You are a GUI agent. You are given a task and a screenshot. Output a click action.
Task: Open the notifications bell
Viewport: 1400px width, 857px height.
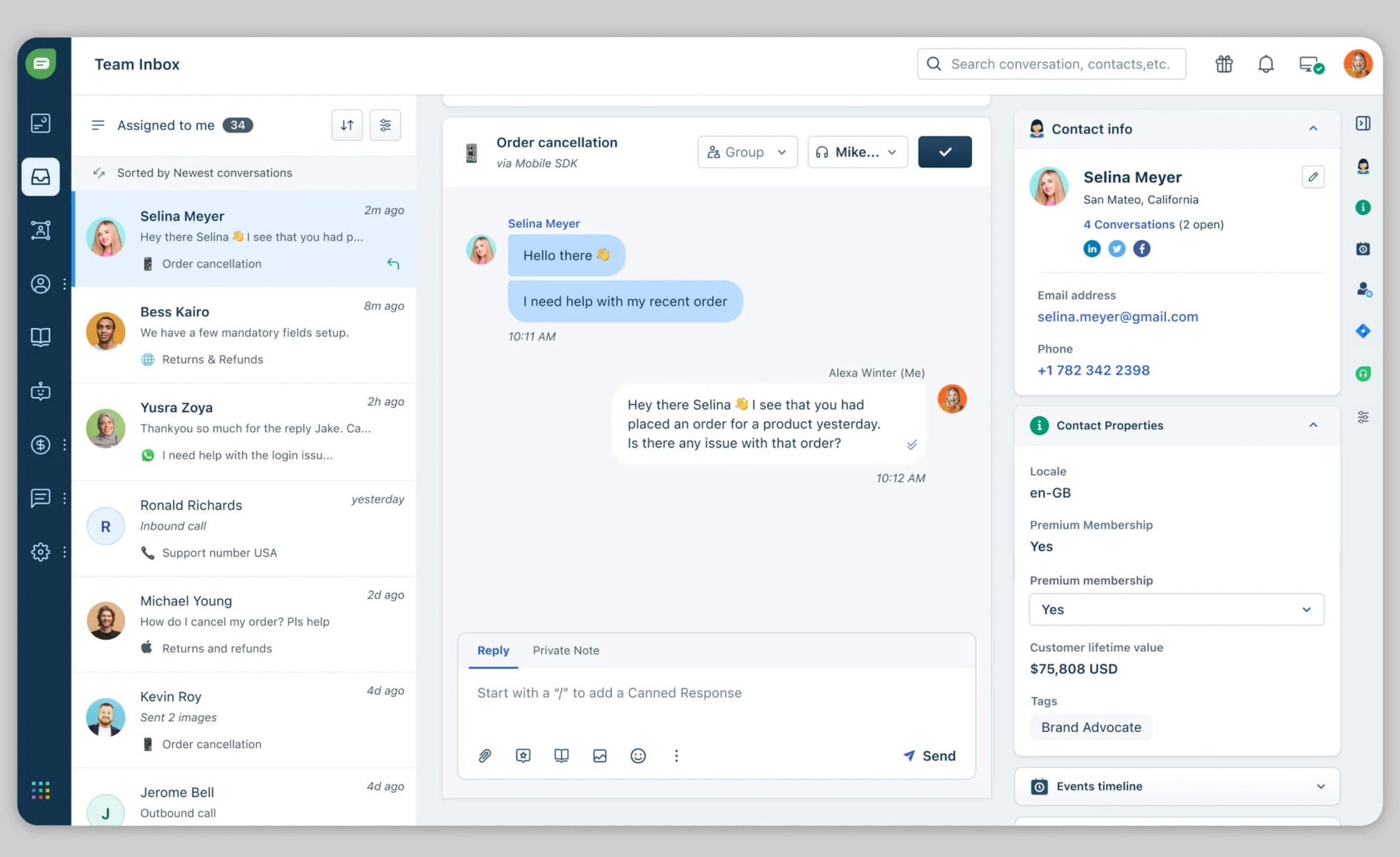(x=1266, y=64)
